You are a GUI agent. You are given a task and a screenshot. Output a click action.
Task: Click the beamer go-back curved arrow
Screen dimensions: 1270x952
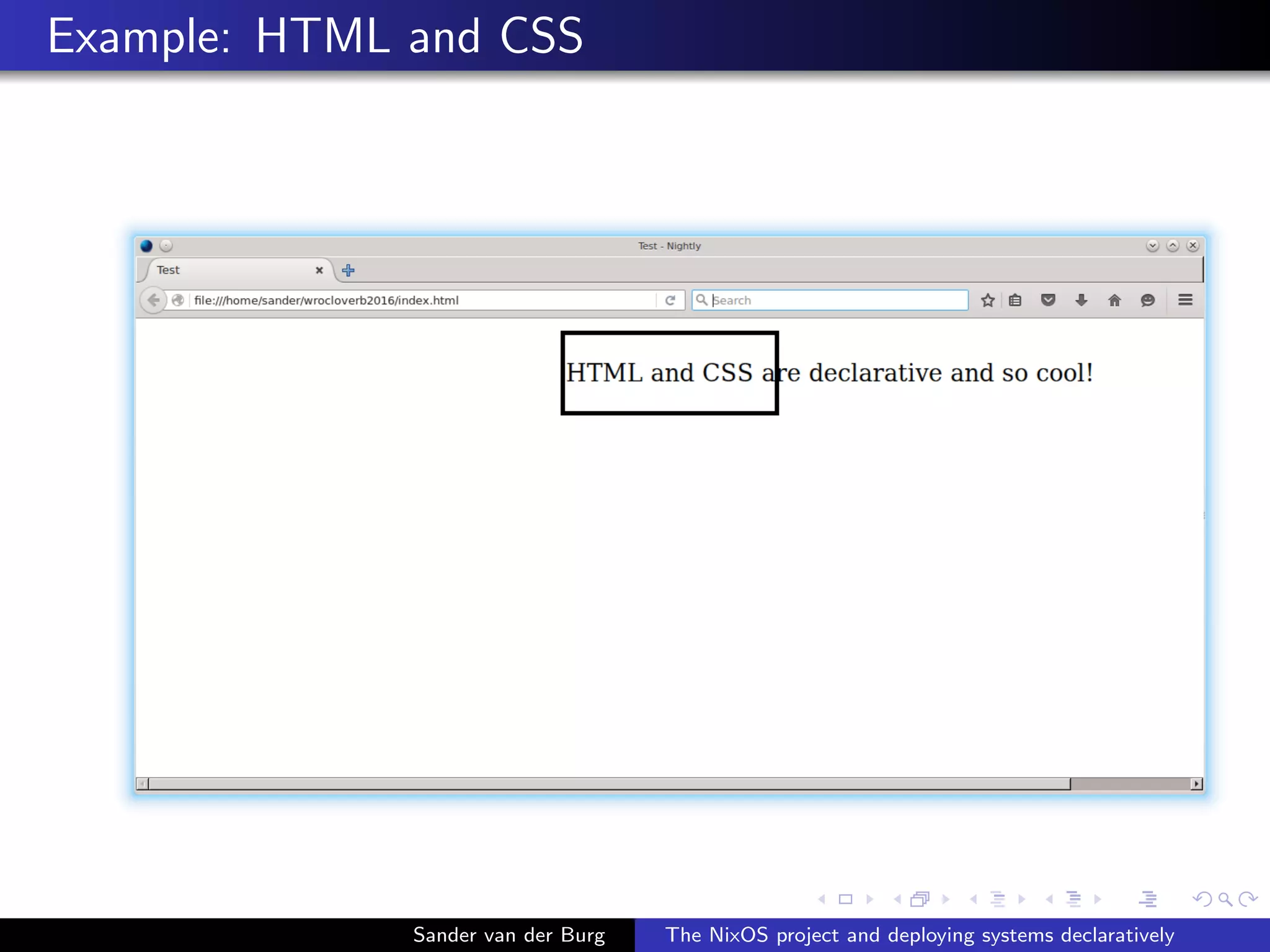[x=1202, y=899]
